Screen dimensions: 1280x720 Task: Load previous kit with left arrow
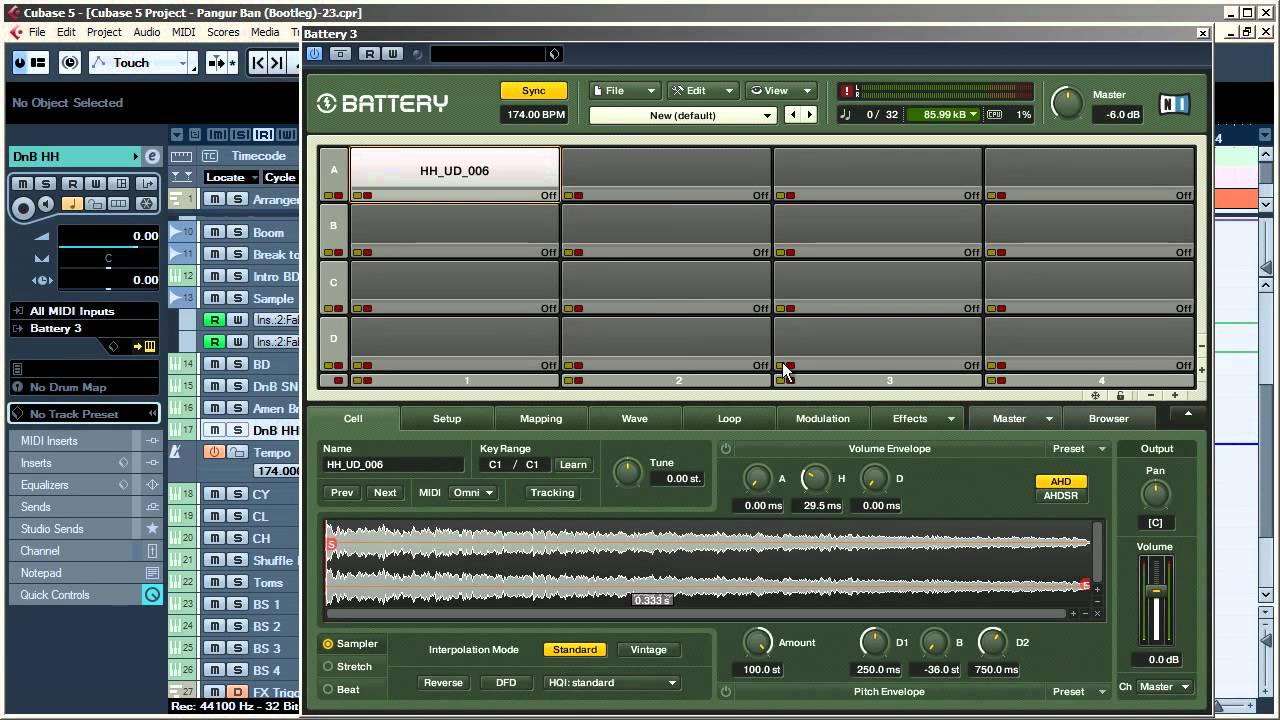[793, 115]
